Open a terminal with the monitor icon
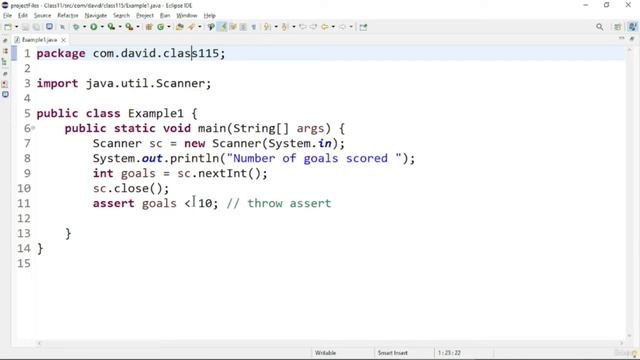This screenshot has height=360, width=640. pyautogui.click(x=49, y=27)
